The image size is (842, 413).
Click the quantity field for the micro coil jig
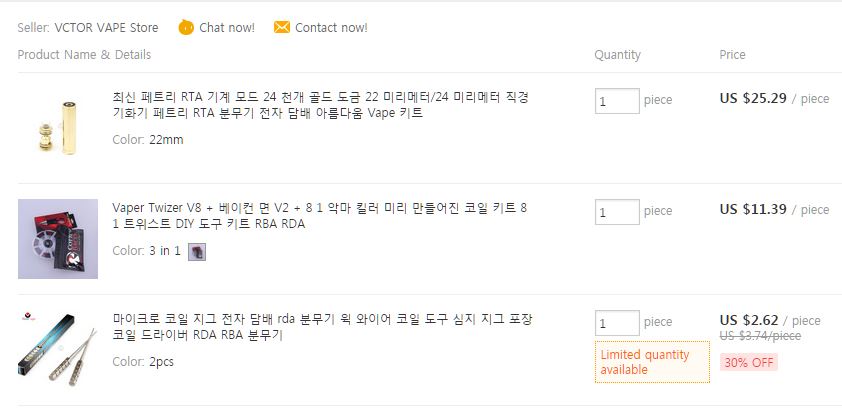(617, 323)
